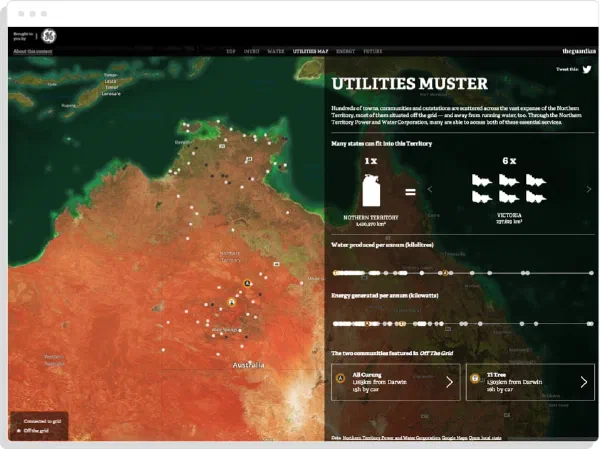Select map marker A near Ali Curung
600x449 pixels.
[x=248, y=283]
